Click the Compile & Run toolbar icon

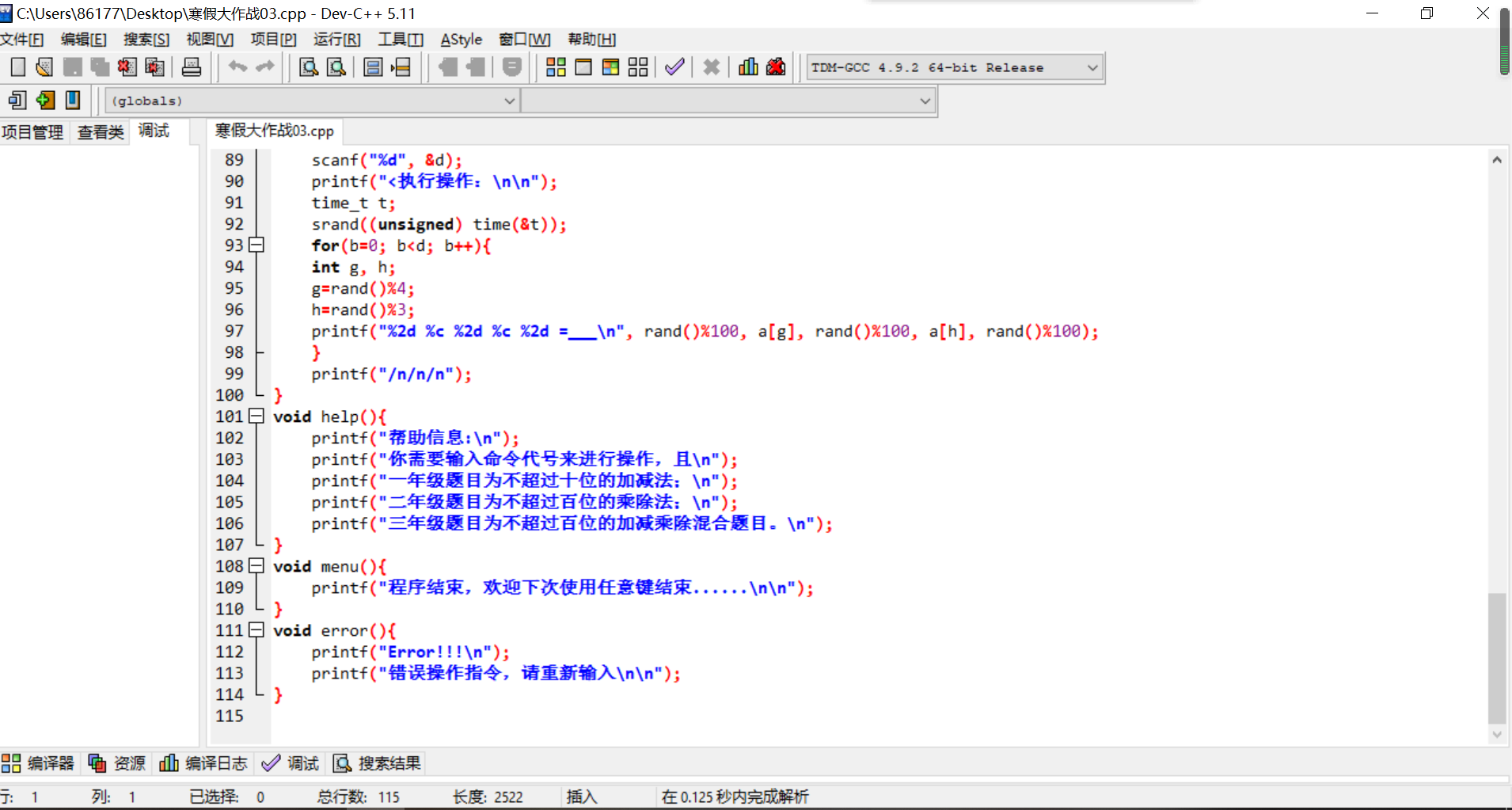click(610, 67)
